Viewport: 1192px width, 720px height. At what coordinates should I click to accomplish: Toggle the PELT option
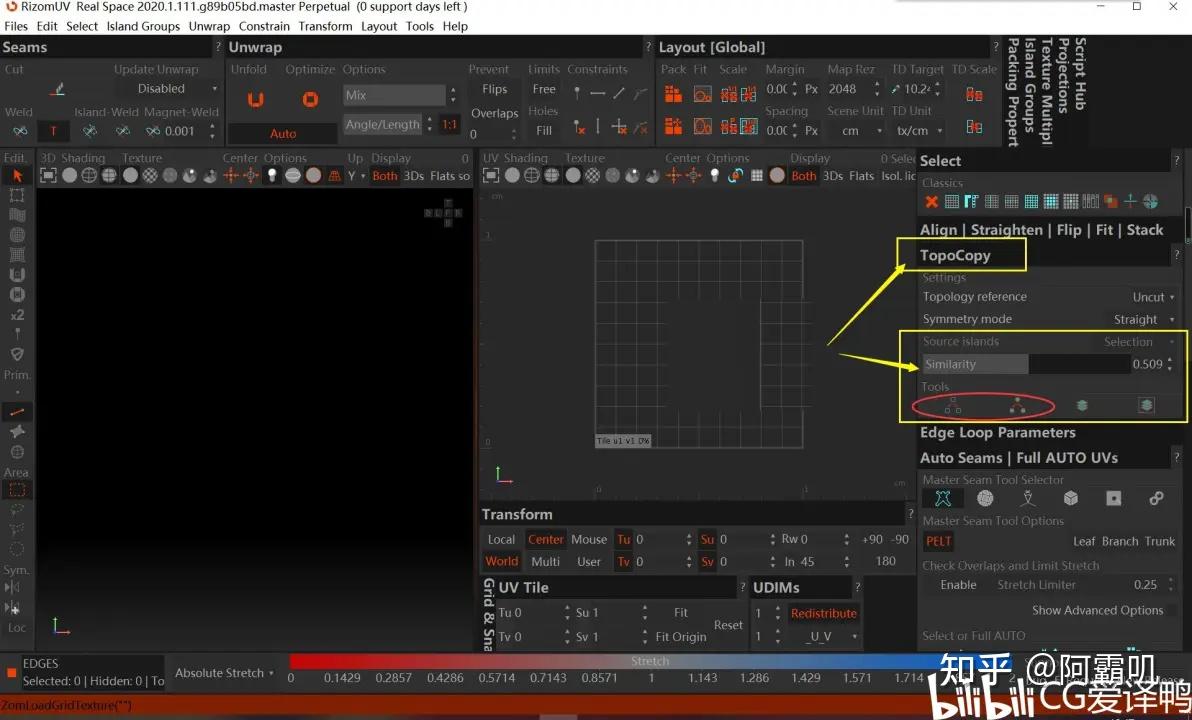click(938, 541)
